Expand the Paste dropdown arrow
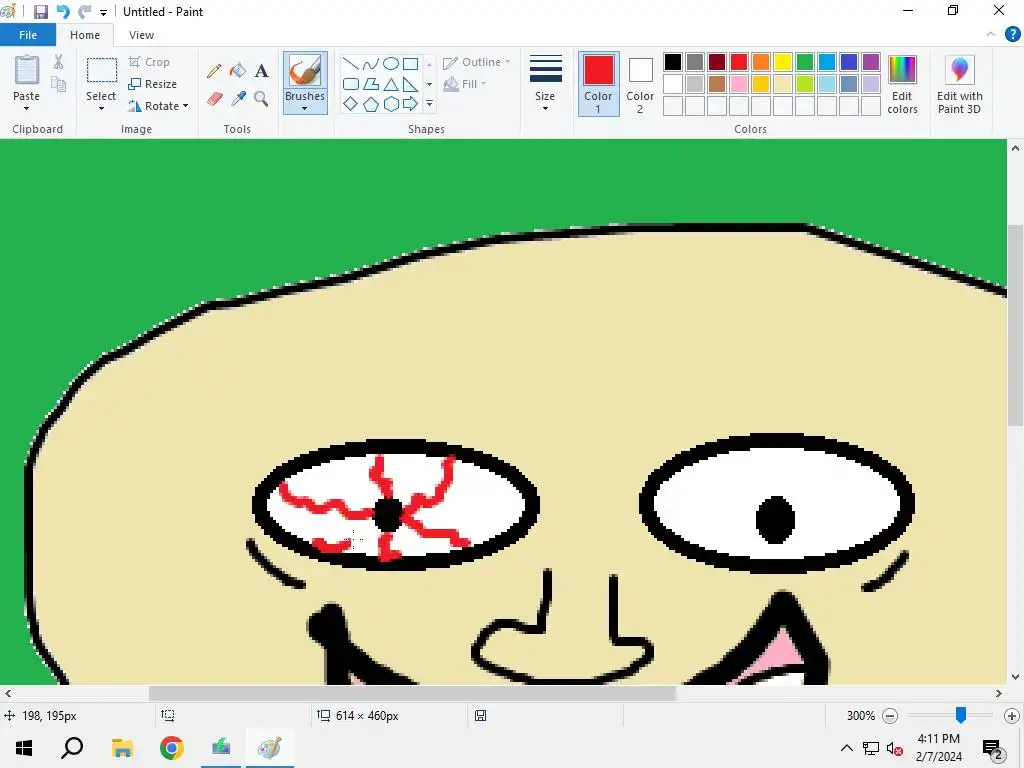Viewport: 1024px width, 768px height. [27, 108]
